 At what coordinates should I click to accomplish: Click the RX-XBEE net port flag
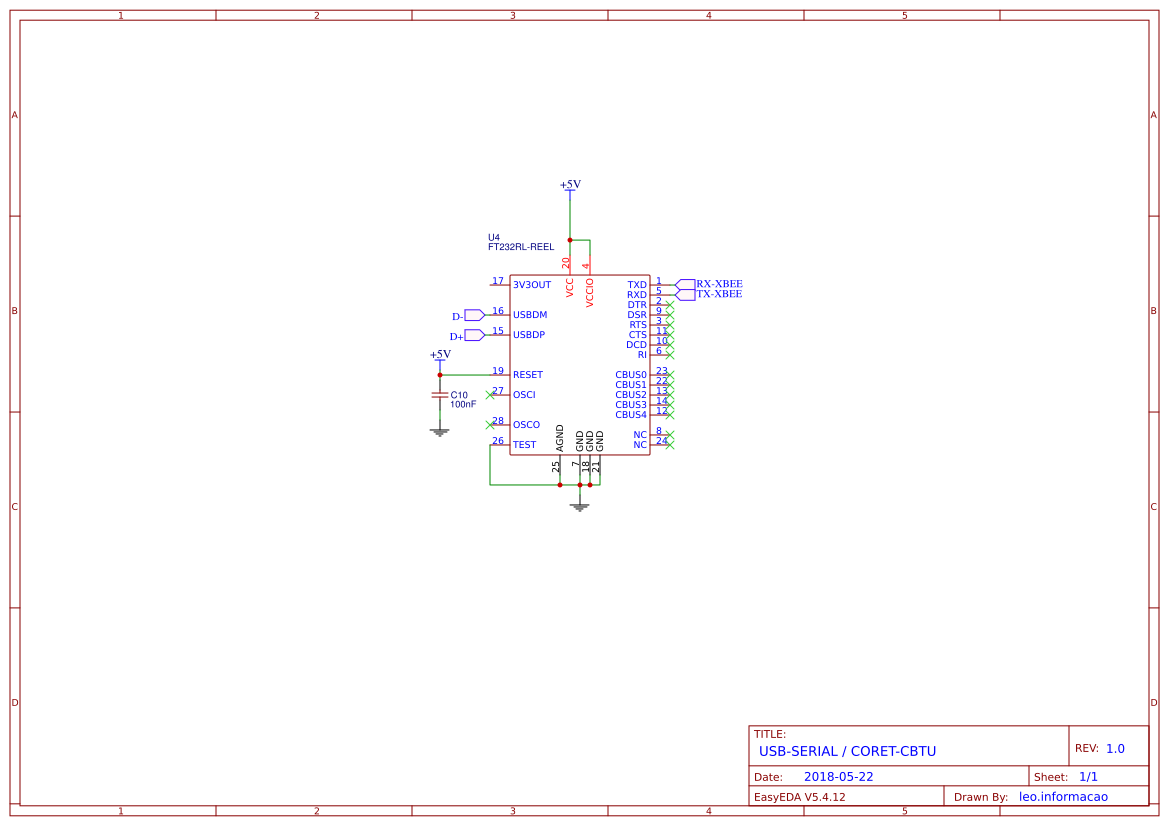686,284
